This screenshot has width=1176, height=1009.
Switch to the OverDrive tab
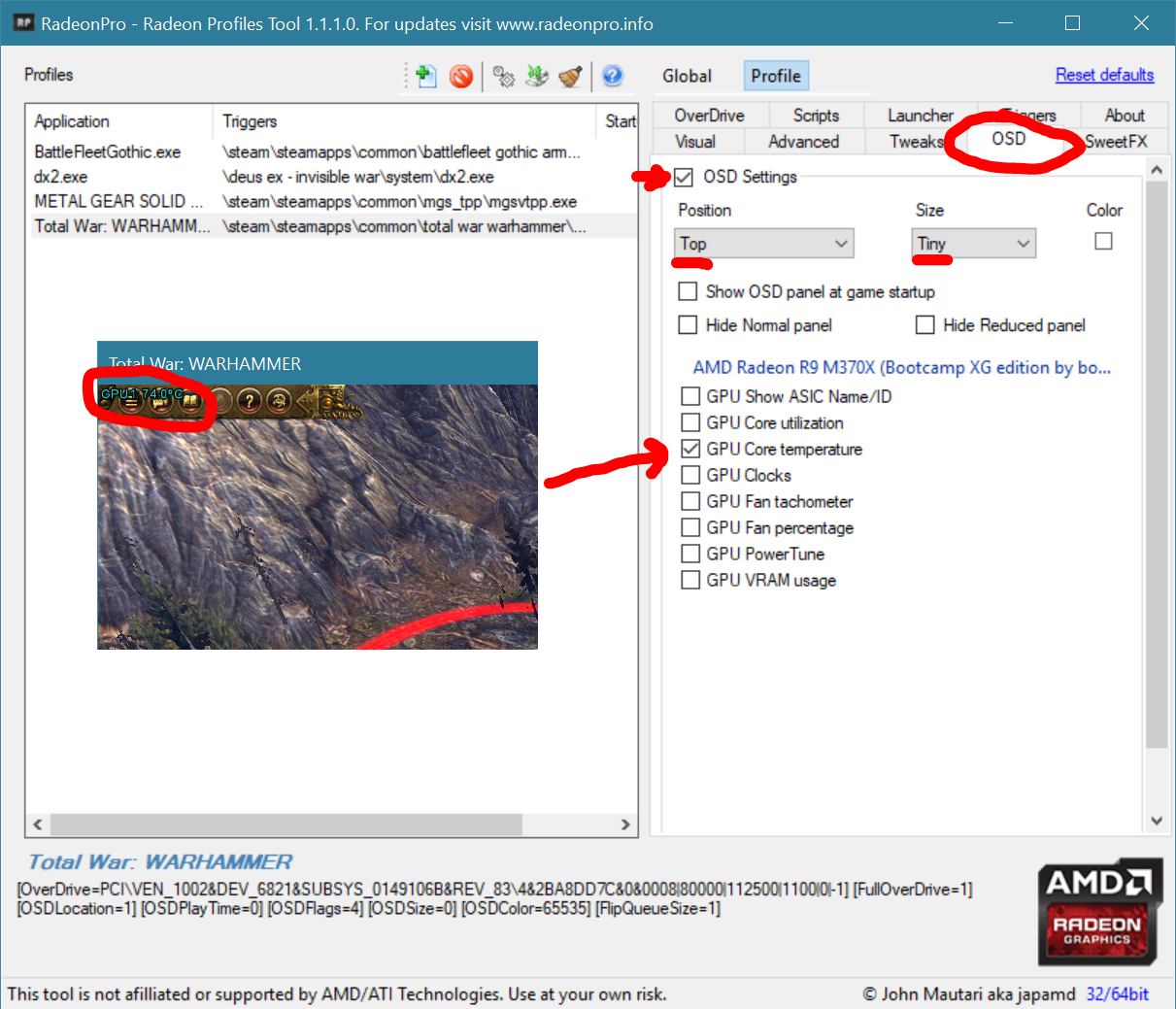[710, 116]
